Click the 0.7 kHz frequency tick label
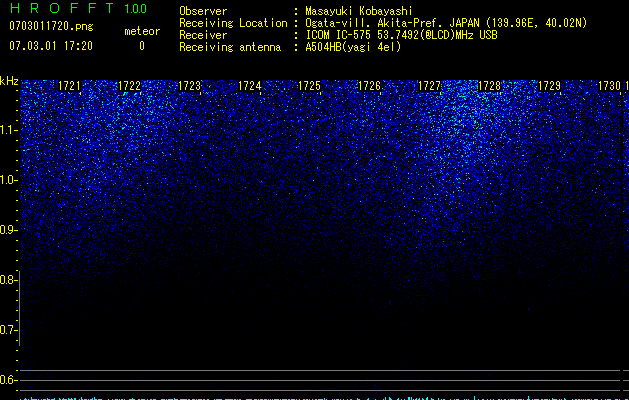Screen dimensions: 629x400 [7, 330]
